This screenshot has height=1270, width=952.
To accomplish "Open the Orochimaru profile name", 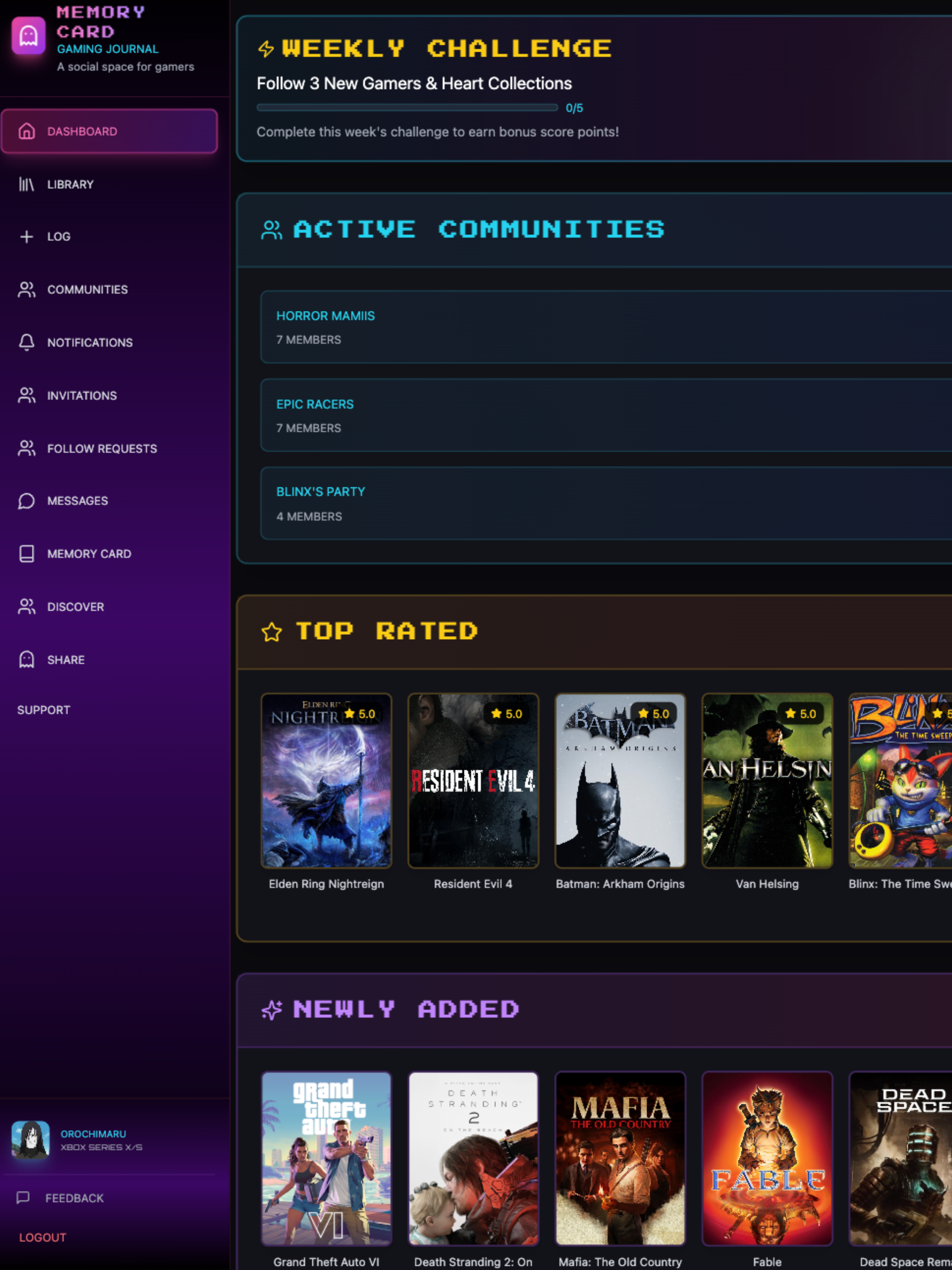I will click(94, 1133).
